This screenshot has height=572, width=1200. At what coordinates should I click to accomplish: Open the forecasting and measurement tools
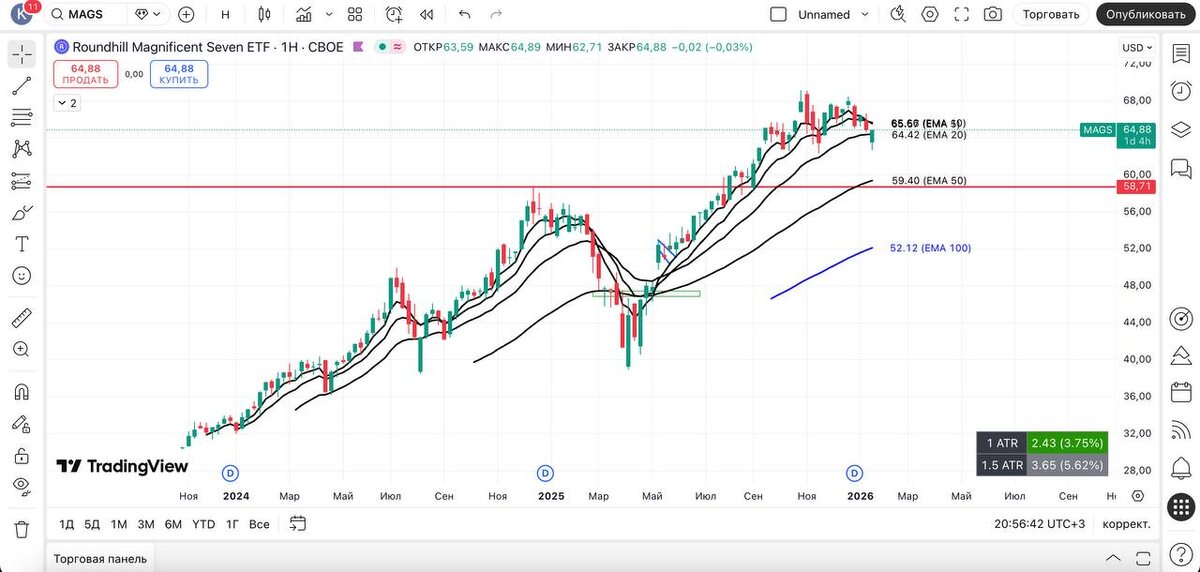(21, 181)
